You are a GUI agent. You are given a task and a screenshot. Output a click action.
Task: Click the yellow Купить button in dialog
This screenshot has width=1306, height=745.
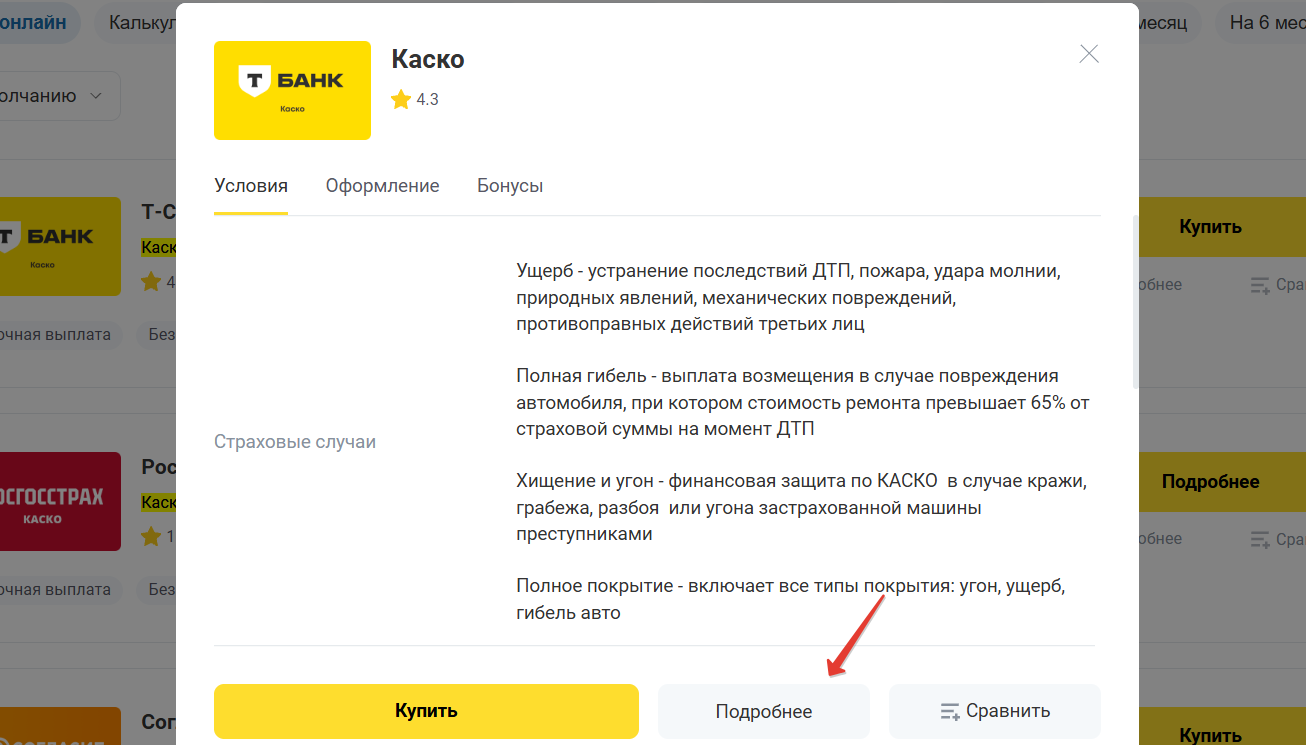(x=426, y=711)
